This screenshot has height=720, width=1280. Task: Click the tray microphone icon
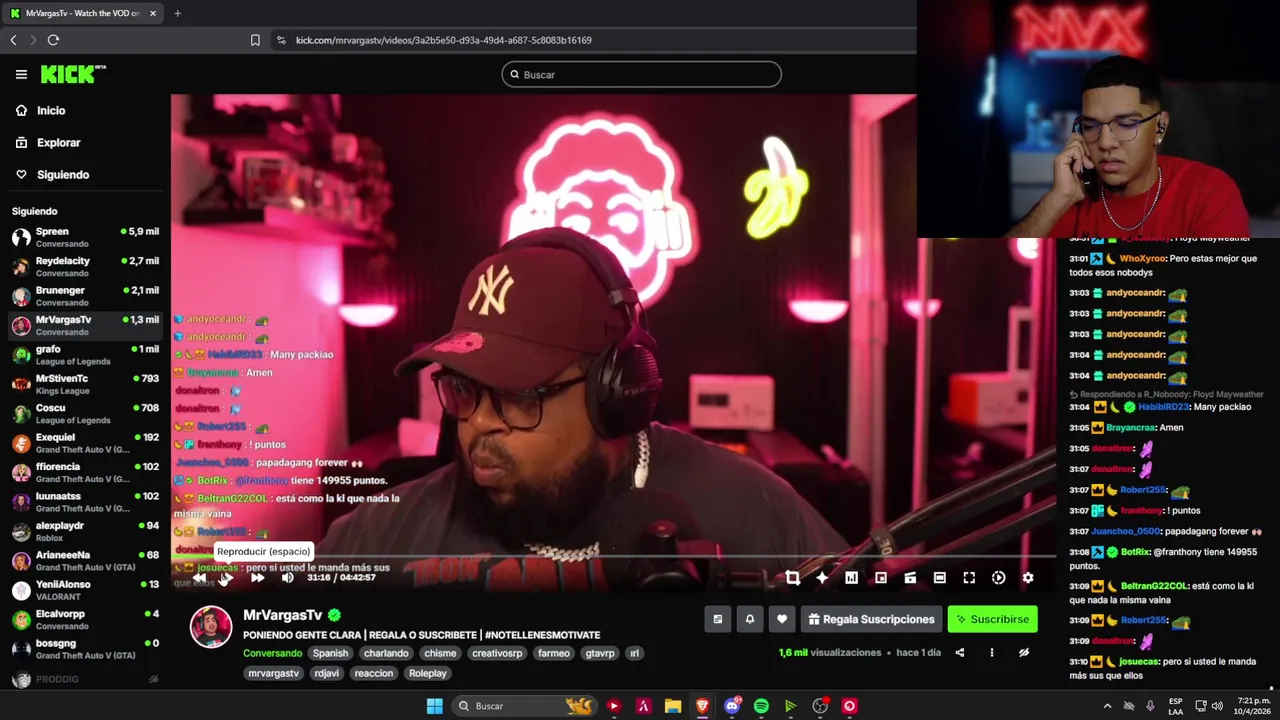point(1150,706)
